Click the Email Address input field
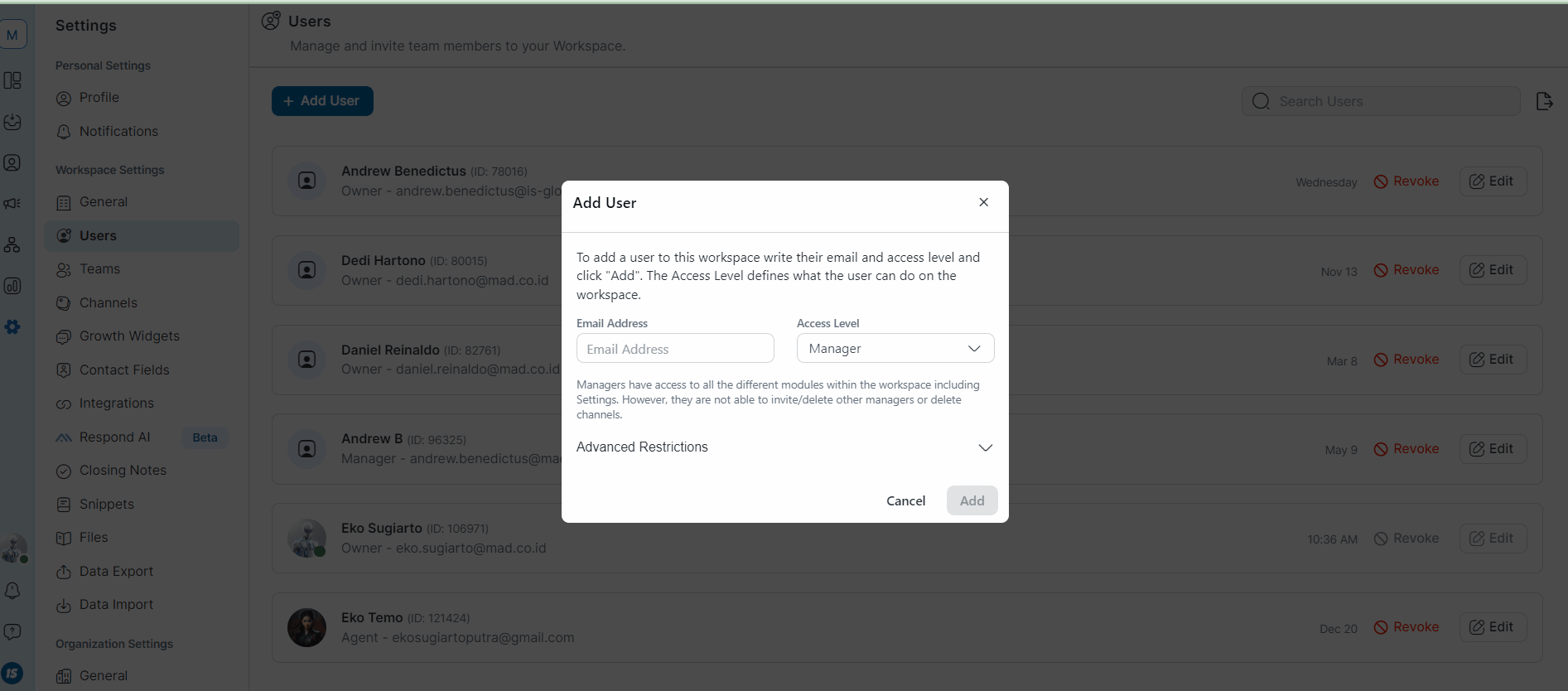 click(x=674, y=349)
